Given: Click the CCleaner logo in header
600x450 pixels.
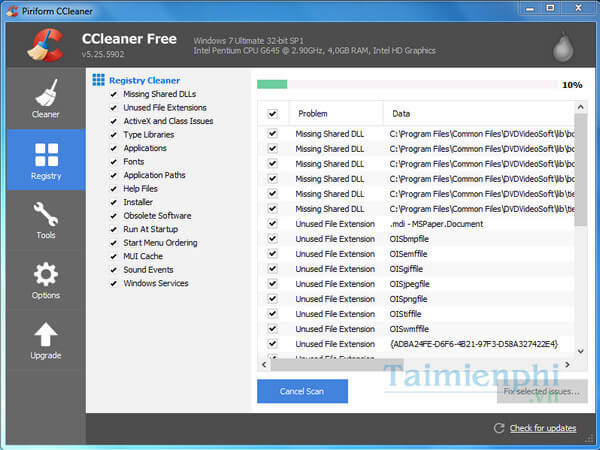Looking at the screenshot, I should [x=45, y=45].
